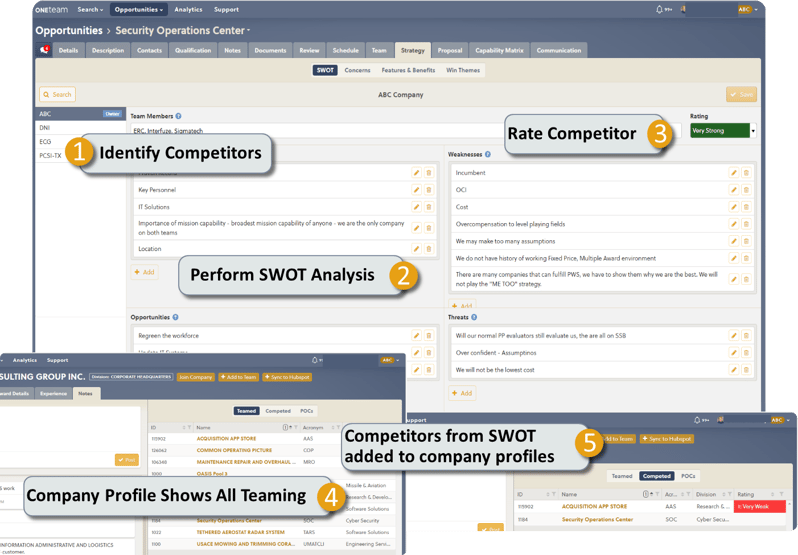The width and height of the screenshot is (798, 555).
Task: Add a new Strengths item
Action: (145, 272)
